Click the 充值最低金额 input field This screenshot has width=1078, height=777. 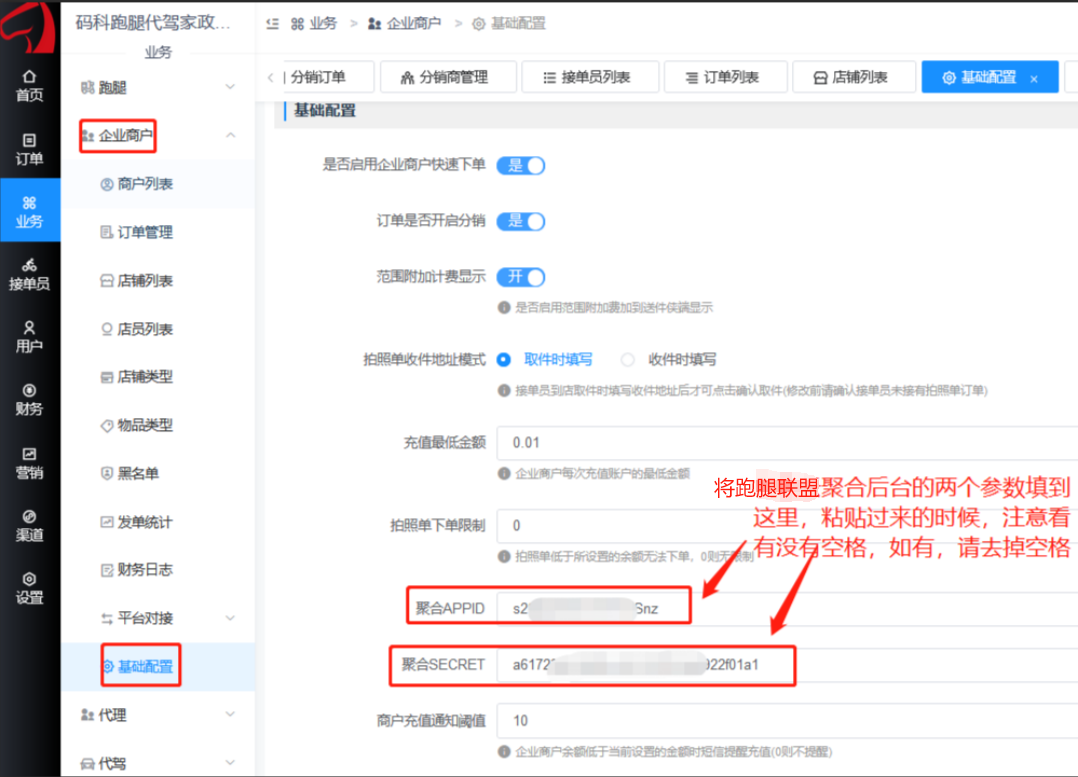787,443
